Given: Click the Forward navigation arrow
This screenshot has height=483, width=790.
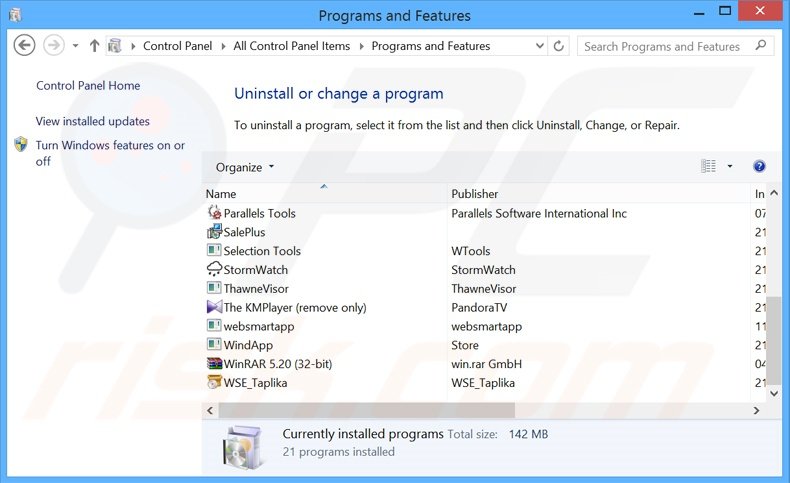Looking at the screenshot, I should (53, 46).
